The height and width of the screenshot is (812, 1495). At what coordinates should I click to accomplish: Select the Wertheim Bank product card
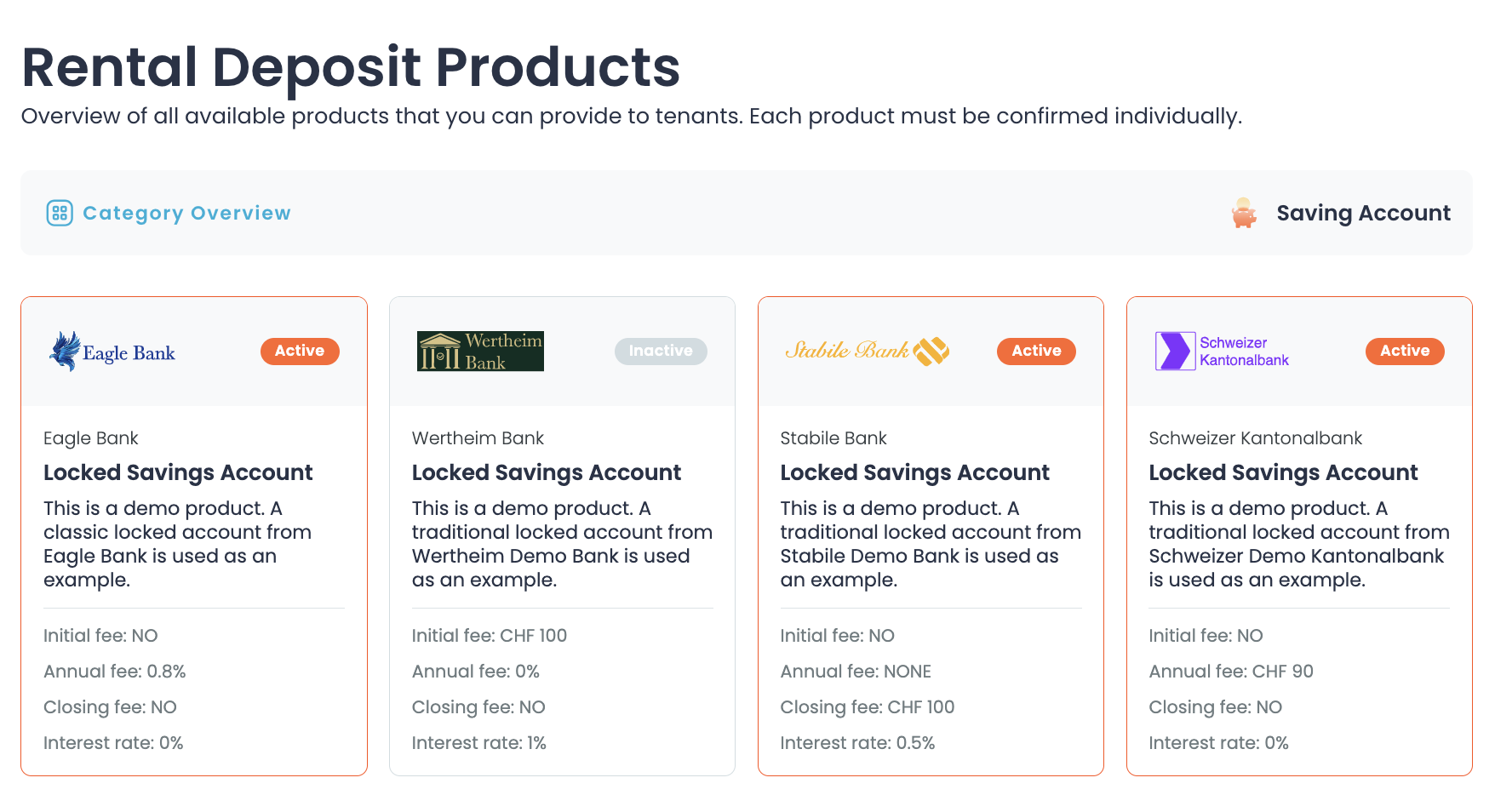(x=562, y=535)
